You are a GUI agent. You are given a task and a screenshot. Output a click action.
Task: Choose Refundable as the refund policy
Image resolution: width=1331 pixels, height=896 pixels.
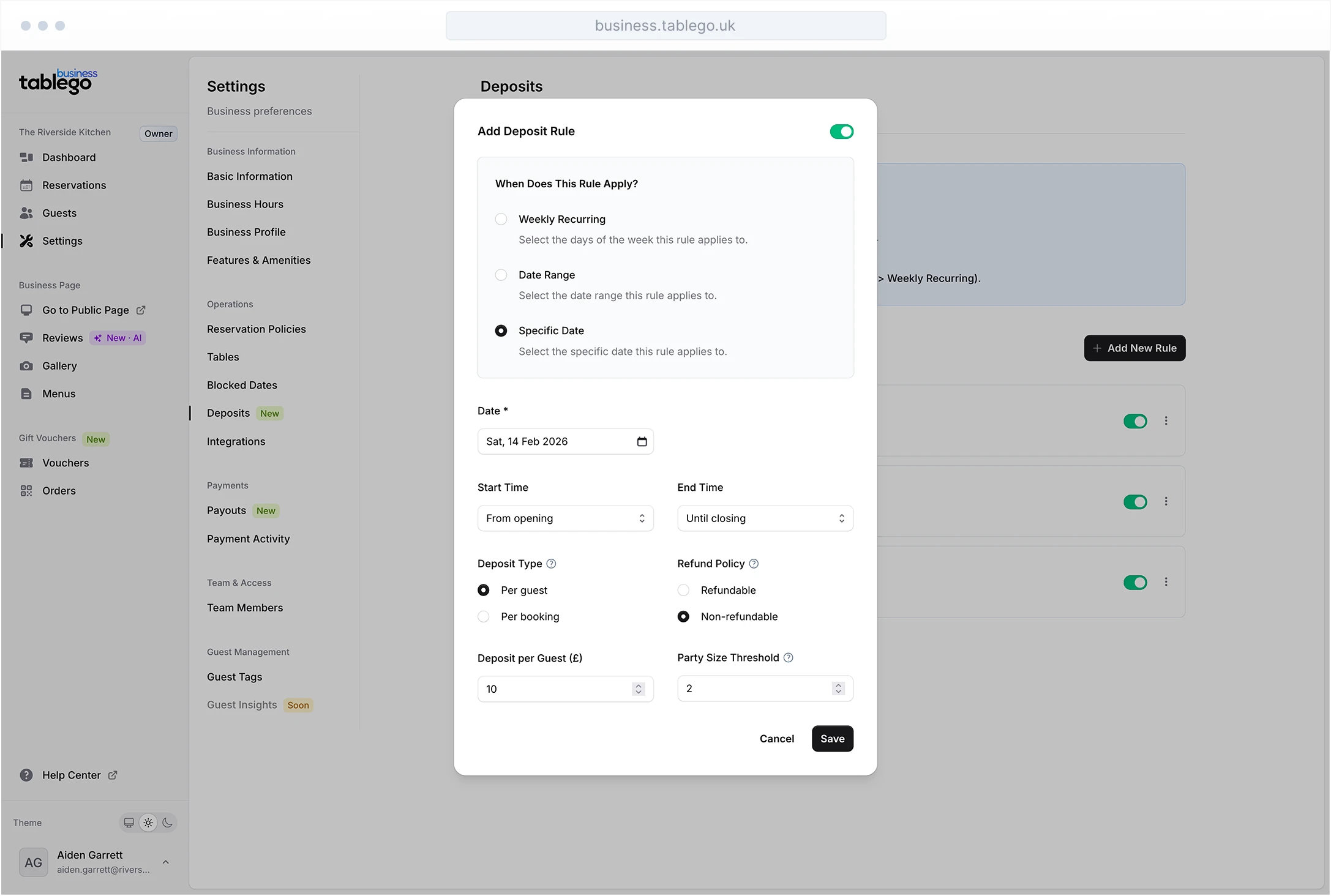(683, 590)
